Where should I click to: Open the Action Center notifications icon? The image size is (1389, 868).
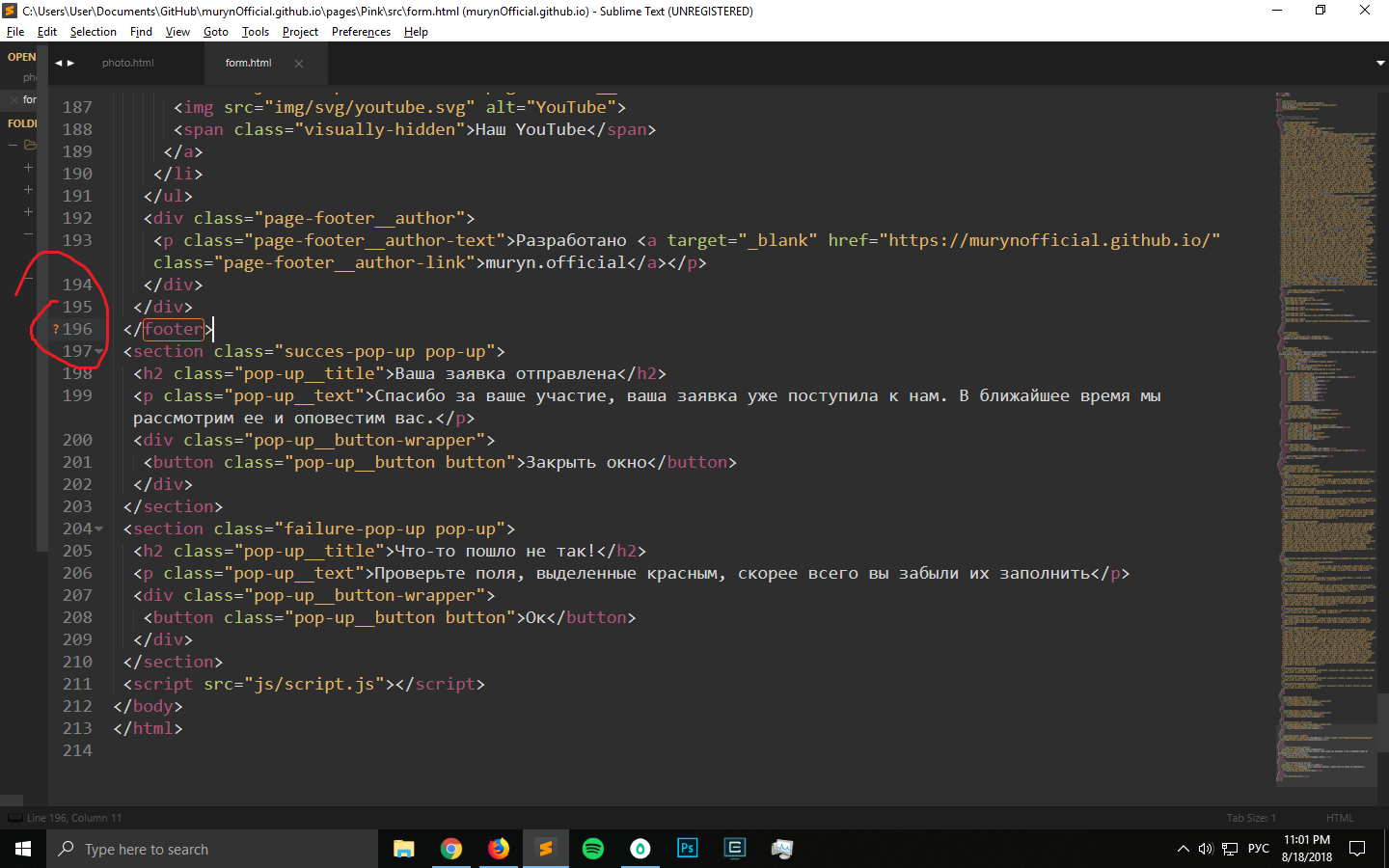(x=1358, y=849)
